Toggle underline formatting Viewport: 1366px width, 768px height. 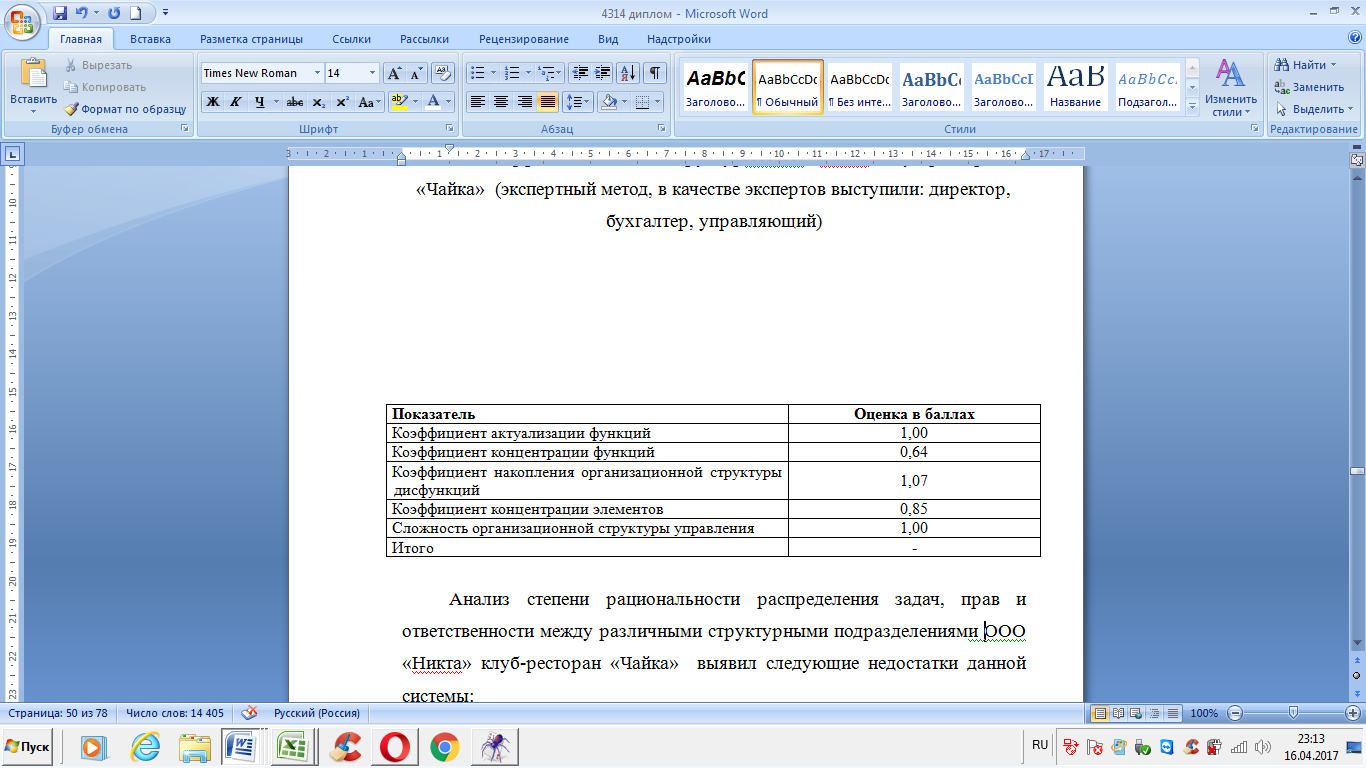pos(260,102)
